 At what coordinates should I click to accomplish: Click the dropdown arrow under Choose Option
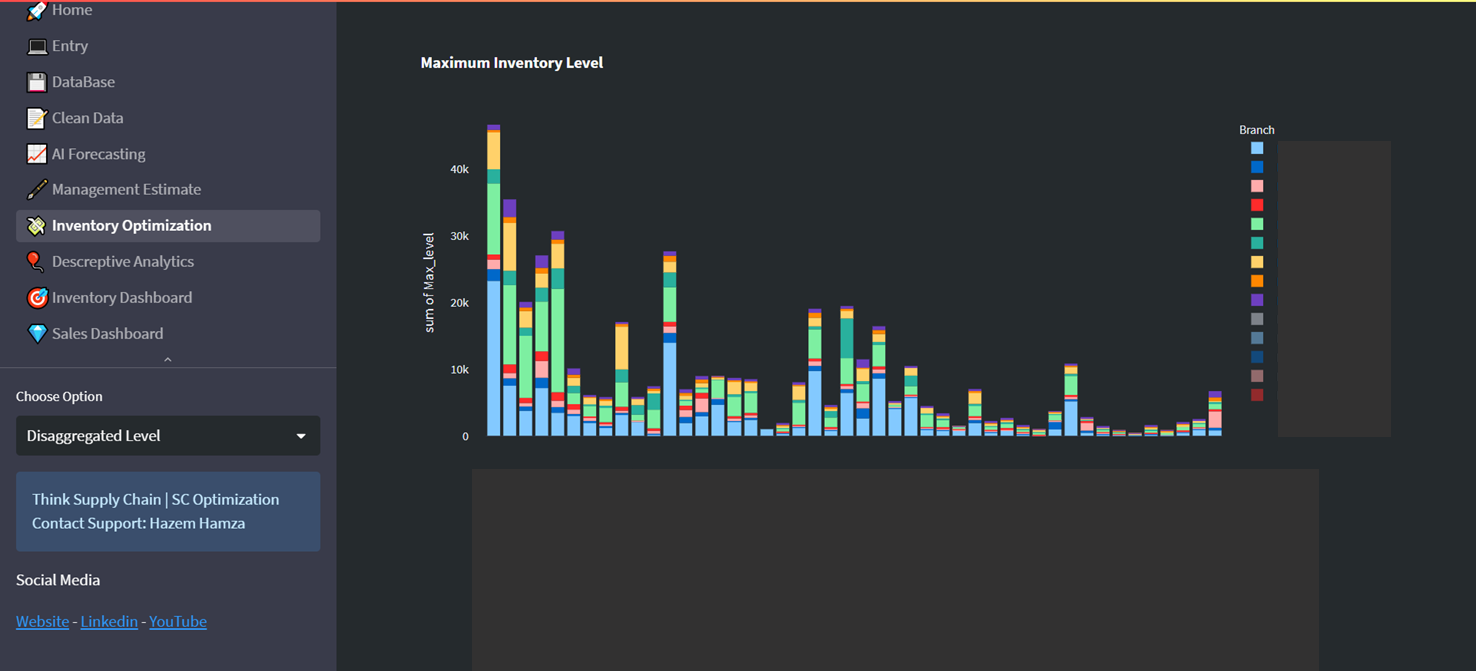301,436
